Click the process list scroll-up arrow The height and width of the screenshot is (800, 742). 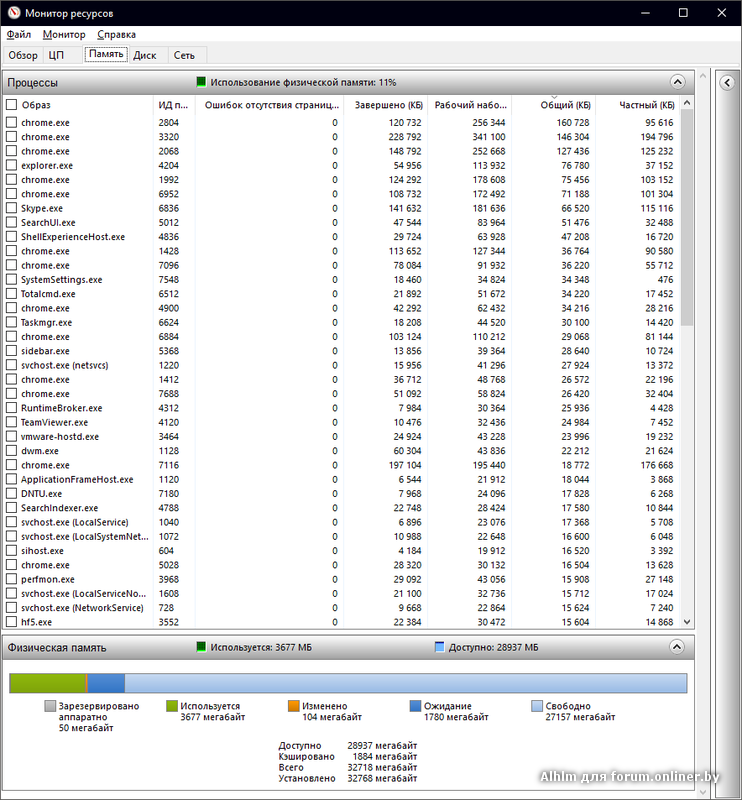point(687,103)
